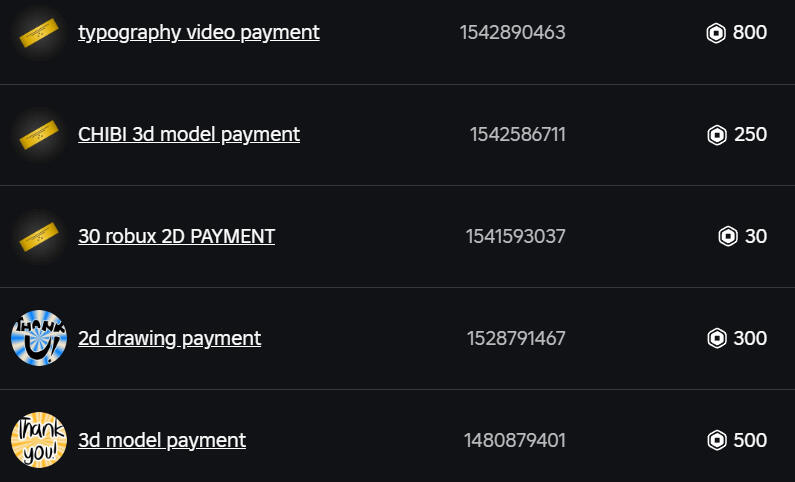
Task: Open the 2d drawing payment link
Action: click(x=169, y=339)
